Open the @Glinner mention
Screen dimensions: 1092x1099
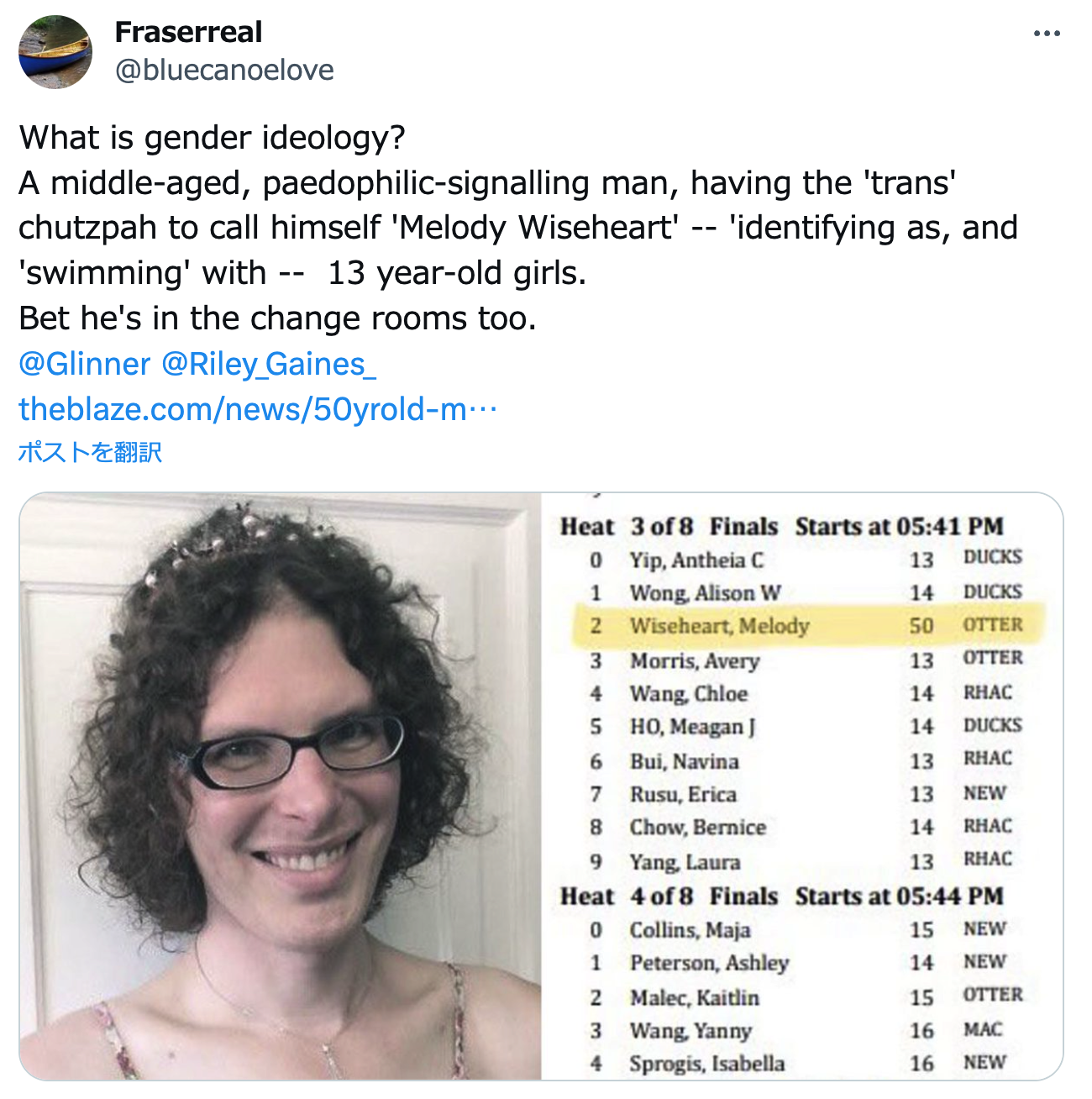click(x=84, y=364)
